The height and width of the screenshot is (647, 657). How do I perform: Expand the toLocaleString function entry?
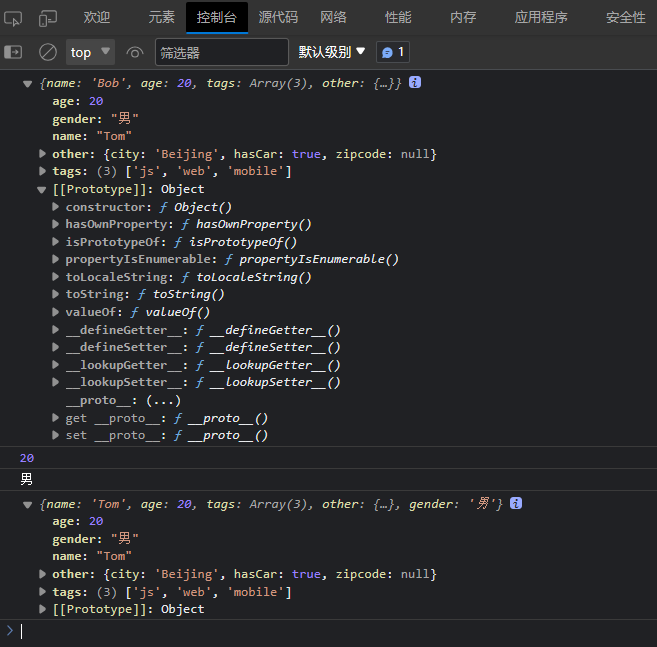pyautogui.click(x=55, y=277)
